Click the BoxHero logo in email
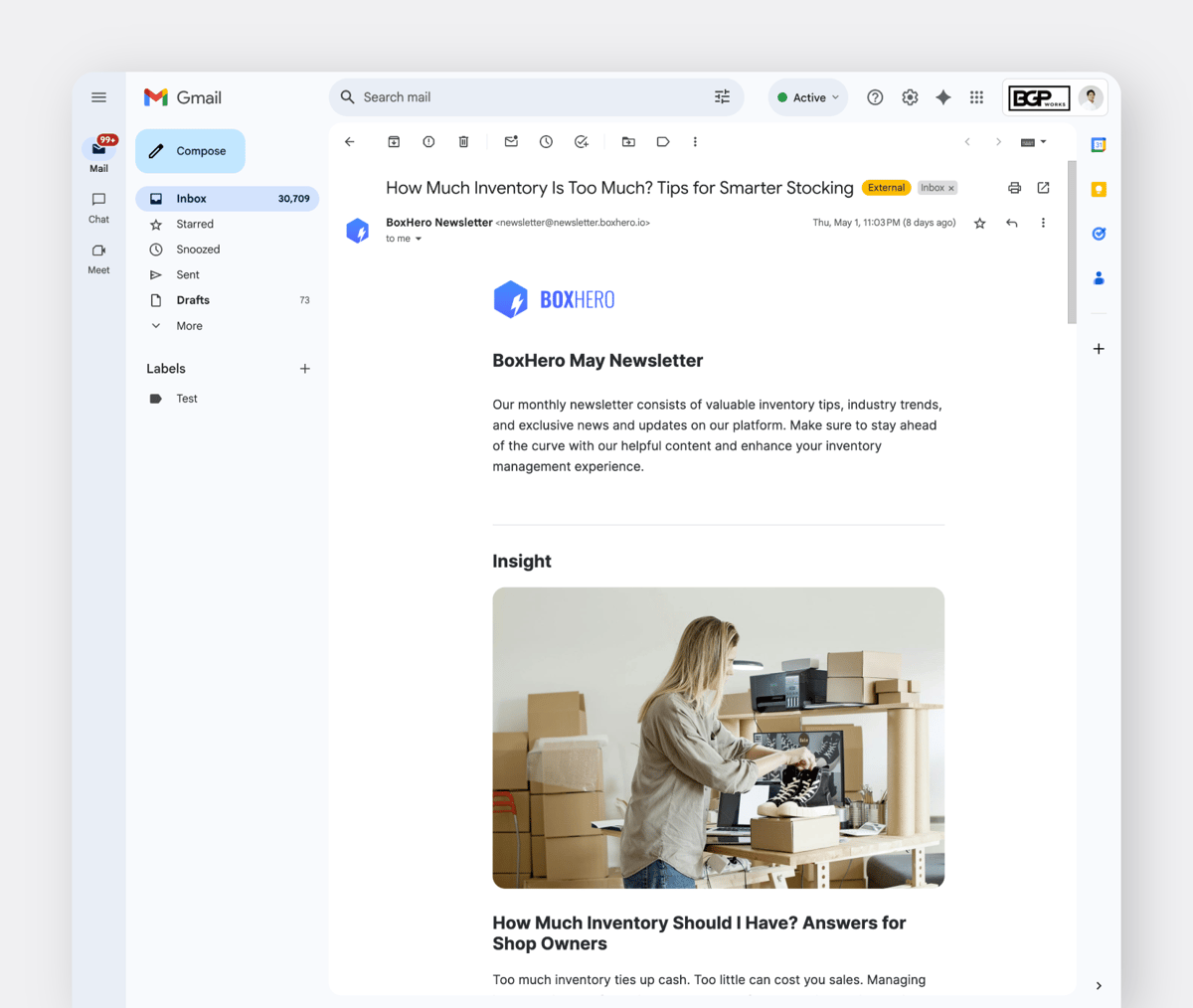Image resolution: width=1193 pixels, height=1008 pixels. pos(554,299)
